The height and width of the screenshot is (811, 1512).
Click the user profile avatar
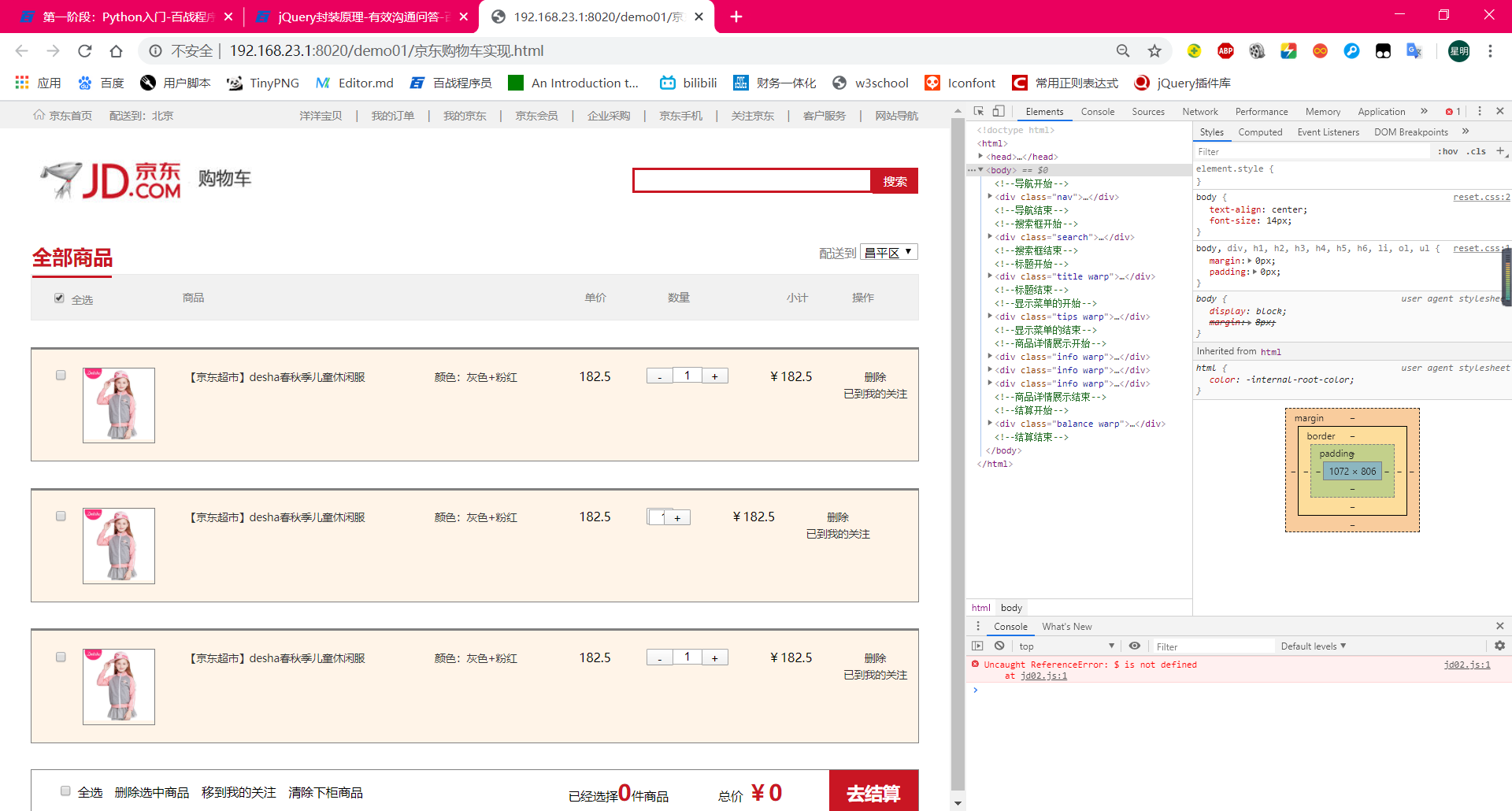coord(1459,51)
